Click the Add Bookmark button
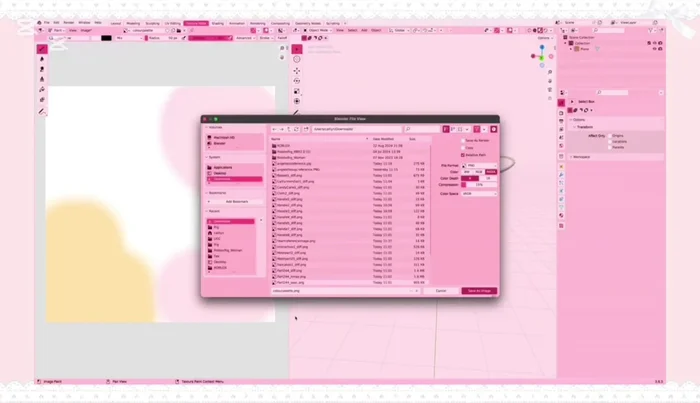The height and width of the screenshot is (403, 700). [x=237, y=202]
